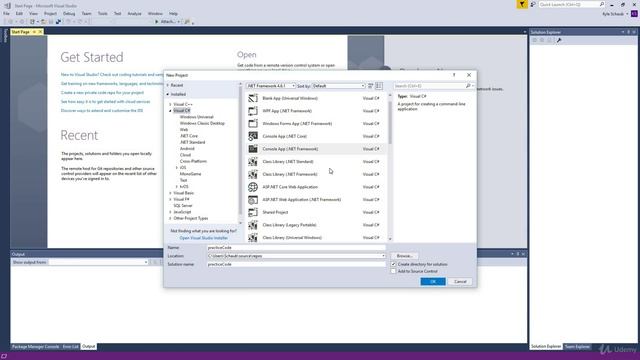Click the Name input field

[x=296, y=247]
